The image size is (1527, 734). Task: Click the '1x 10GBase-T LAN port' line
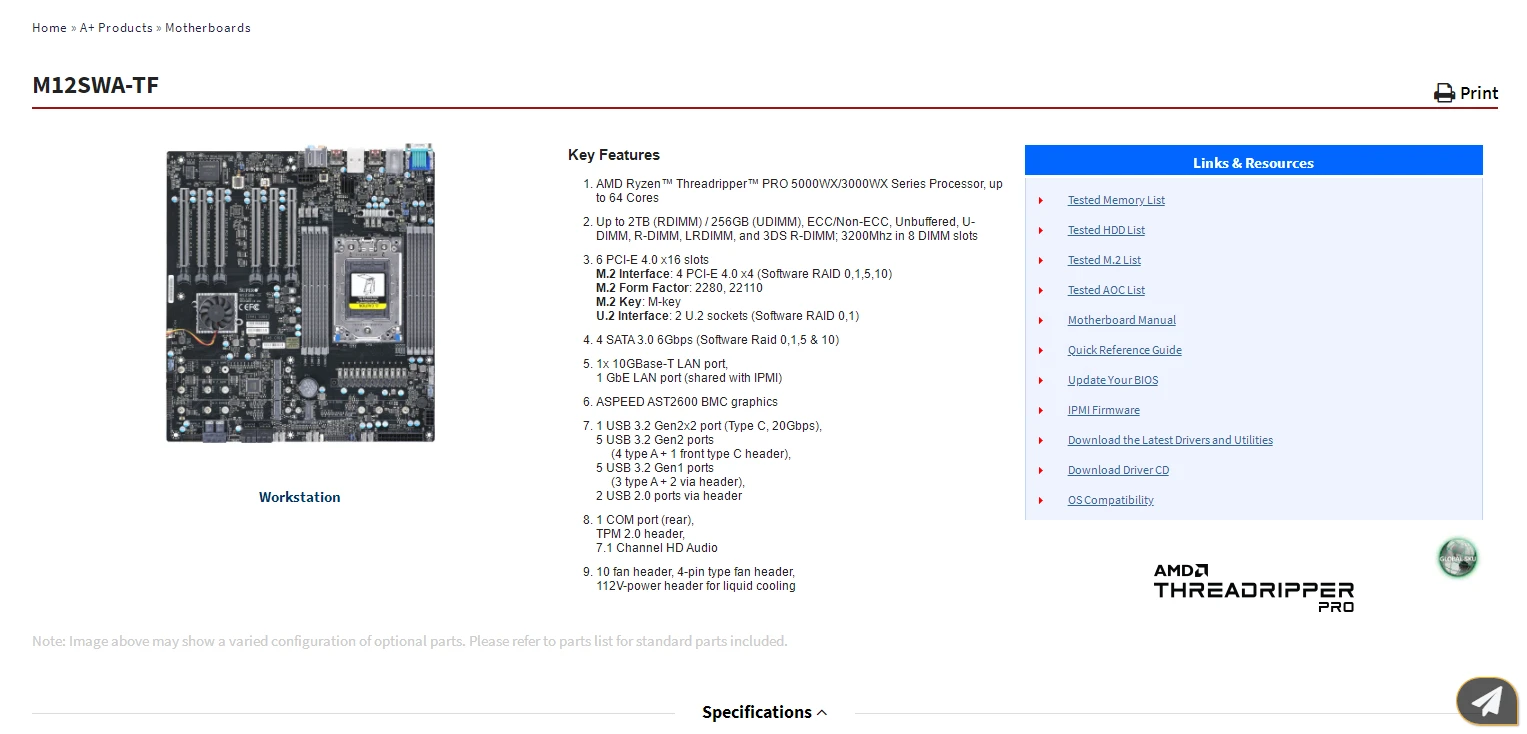(x=662, y=364)
